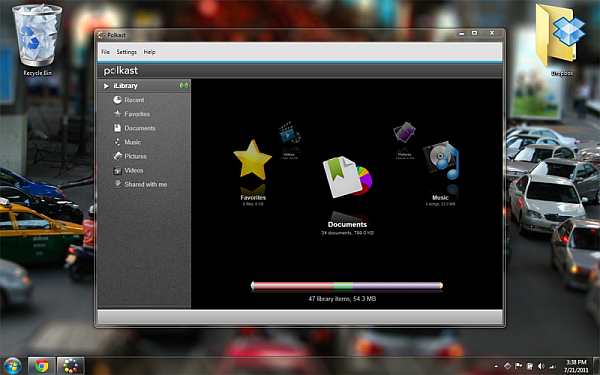Collapse the iLibrary section arrow
Screen dimensions: 600x375
tap(106, 86)
